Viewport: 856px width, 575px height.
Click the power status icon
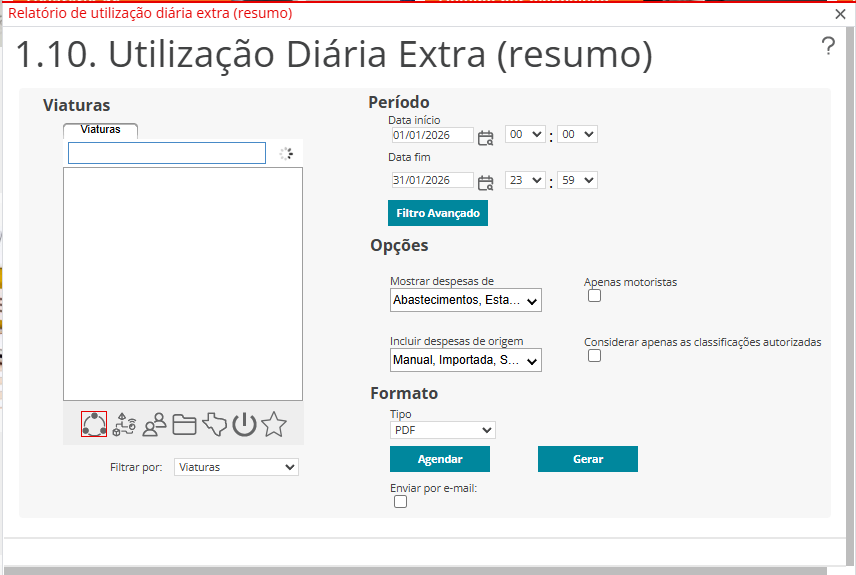[x=244, y=425]
